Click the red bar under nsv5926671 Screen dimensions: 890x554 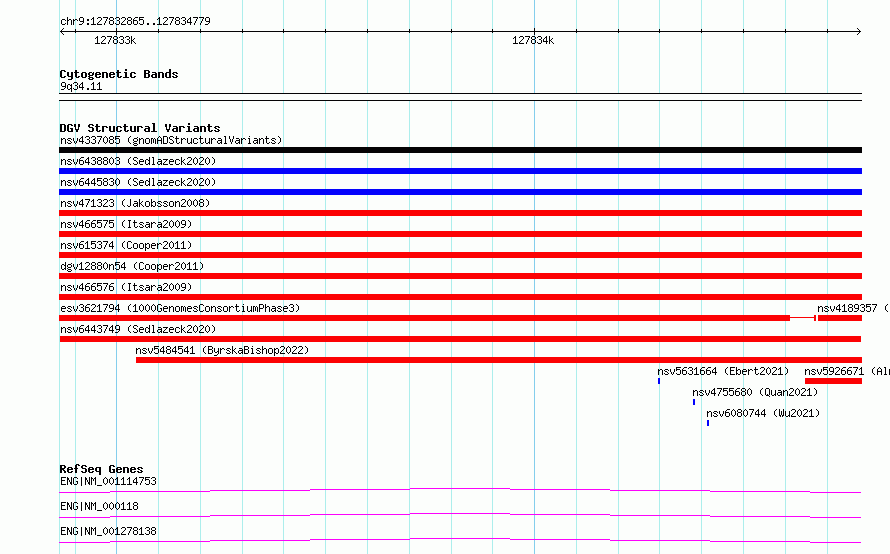833,381
